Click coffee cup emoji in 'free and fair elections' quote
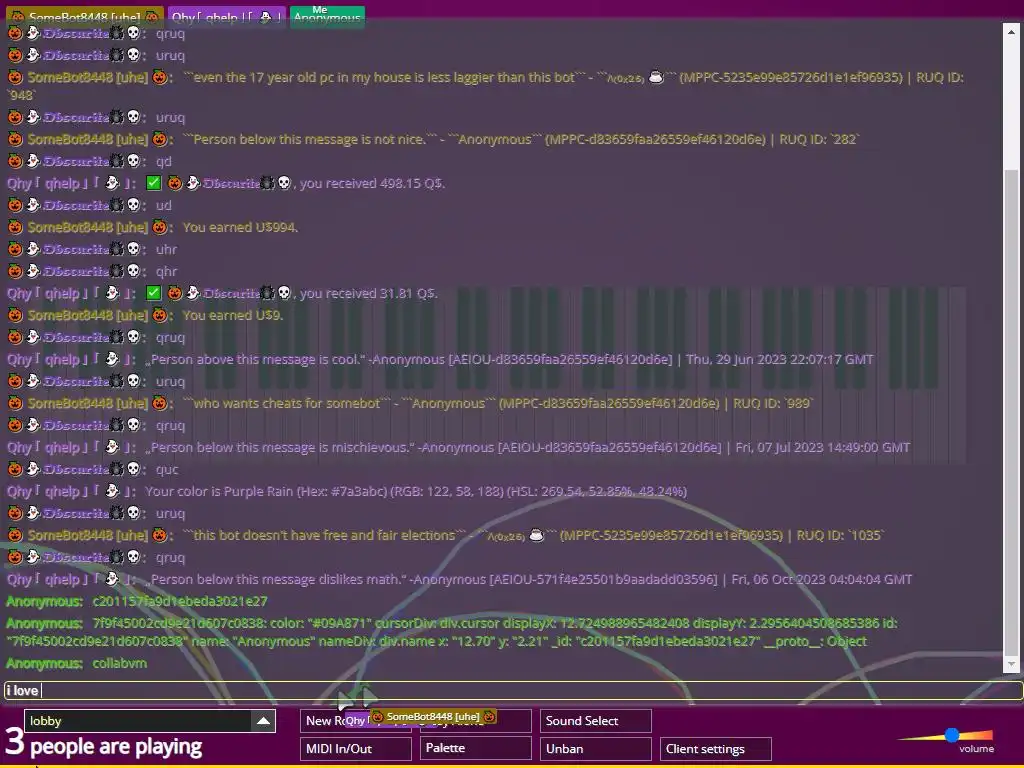The image size is (1024, 768). pyautogui.click(x=536, y=536)
